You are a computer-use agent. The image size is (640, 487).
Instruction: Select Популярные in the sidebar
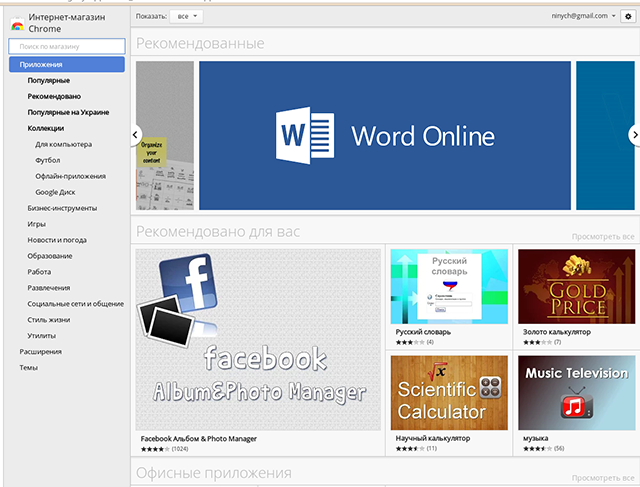pyautogui.click(x=49, y=80)
